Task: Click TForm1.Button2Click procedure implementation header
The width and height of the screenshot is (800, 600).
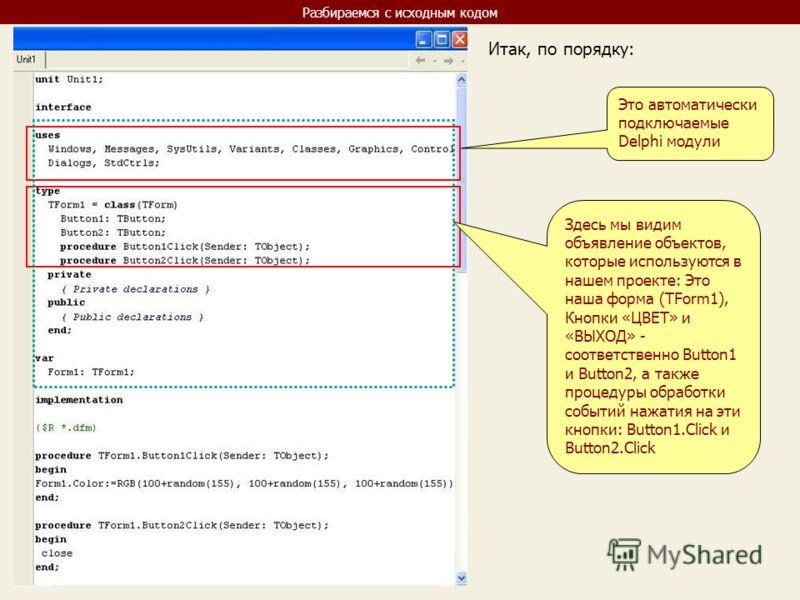Action: (x=182, y=526)
